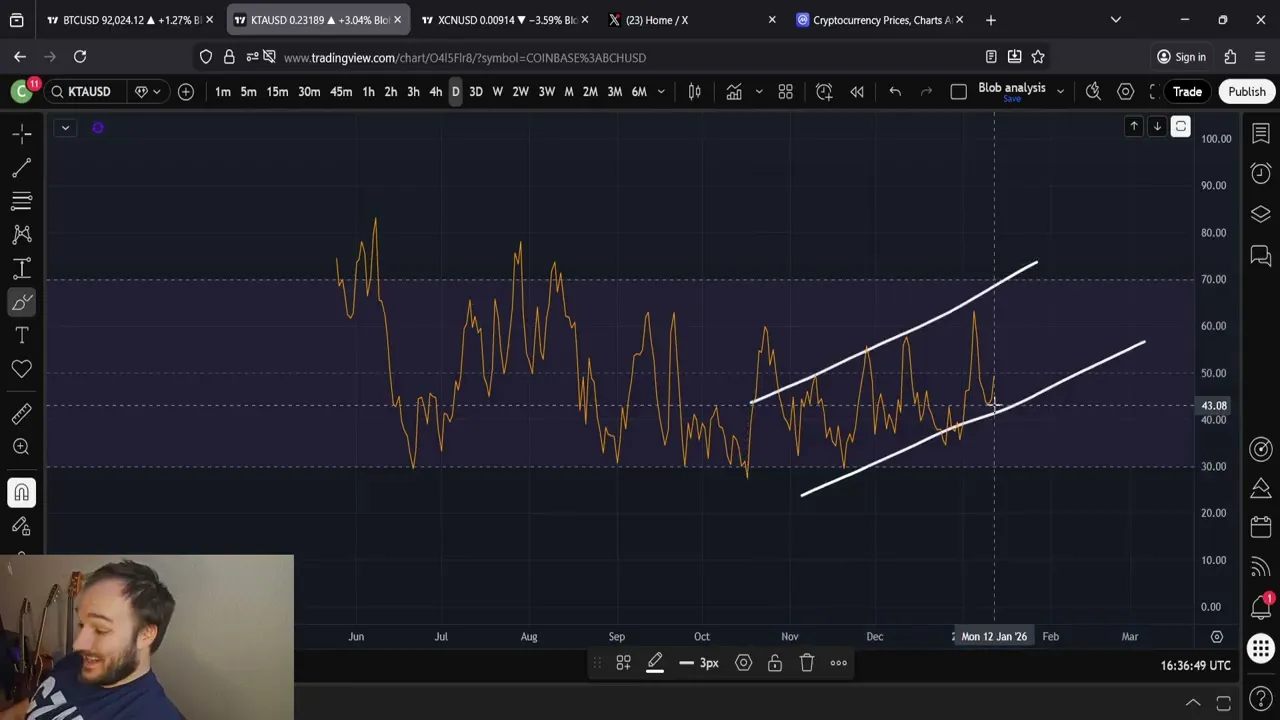
Task: Open quick search lightning magnifier
Action: click(1093, 92)
